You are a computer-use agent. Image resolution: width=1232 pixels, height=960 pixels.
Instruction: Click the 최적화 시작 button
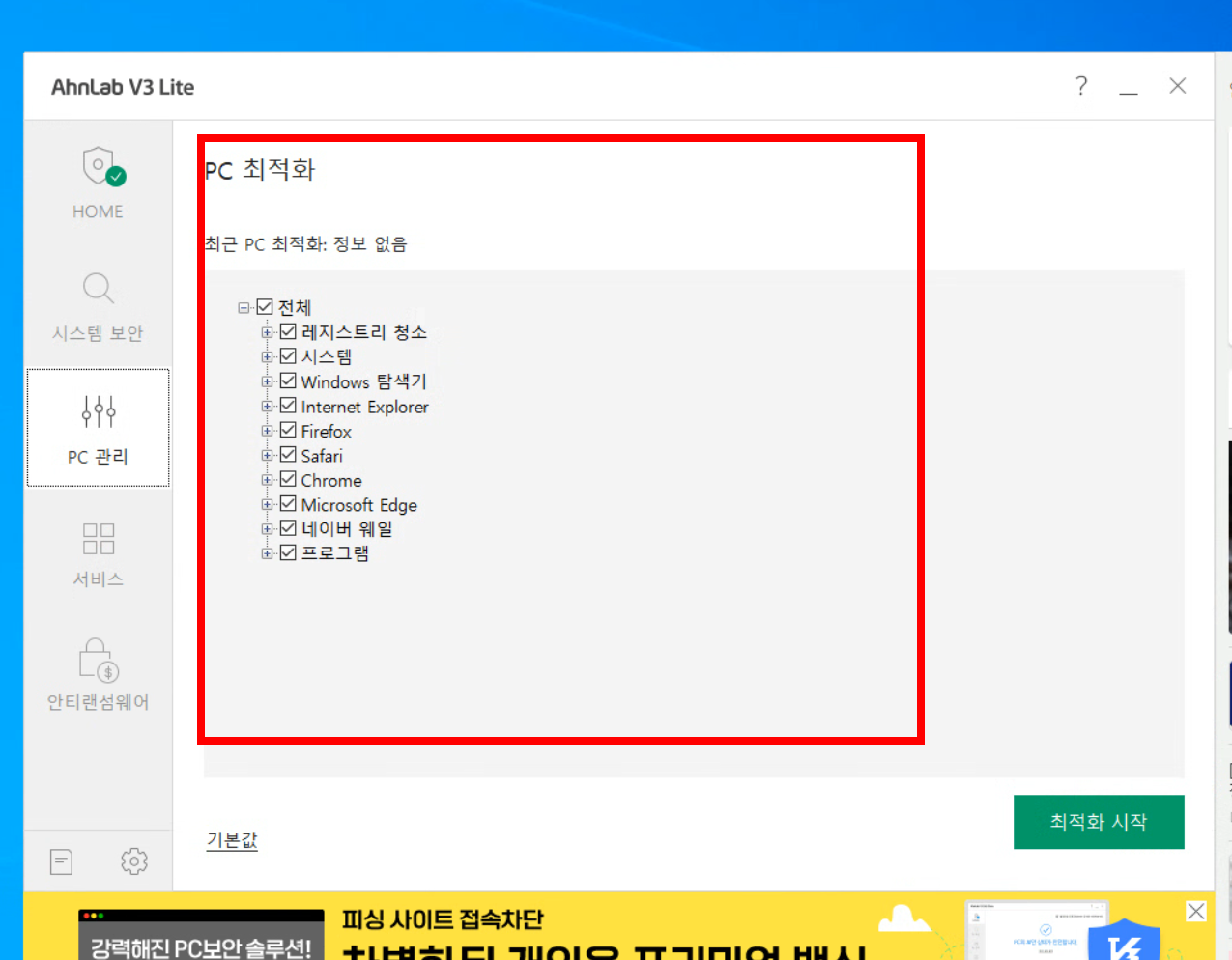coord(1099,822)
